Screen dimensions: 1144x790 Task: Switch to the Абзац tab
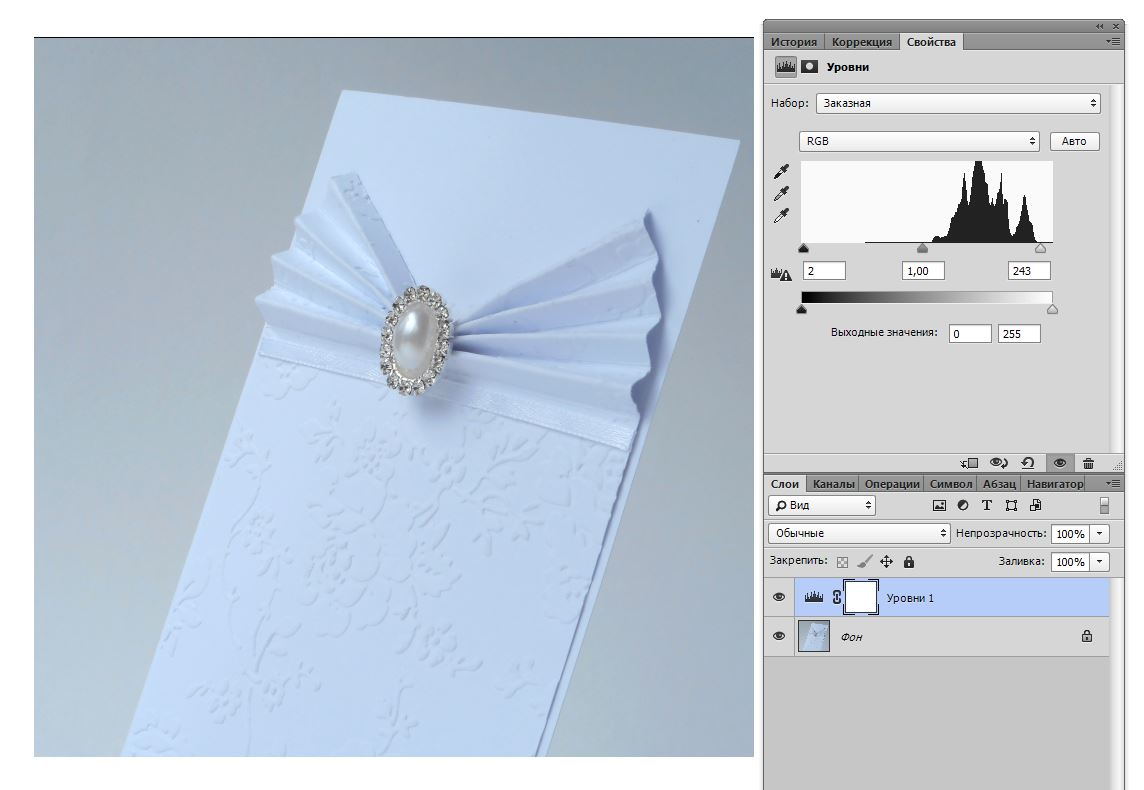tap(999, 484)
